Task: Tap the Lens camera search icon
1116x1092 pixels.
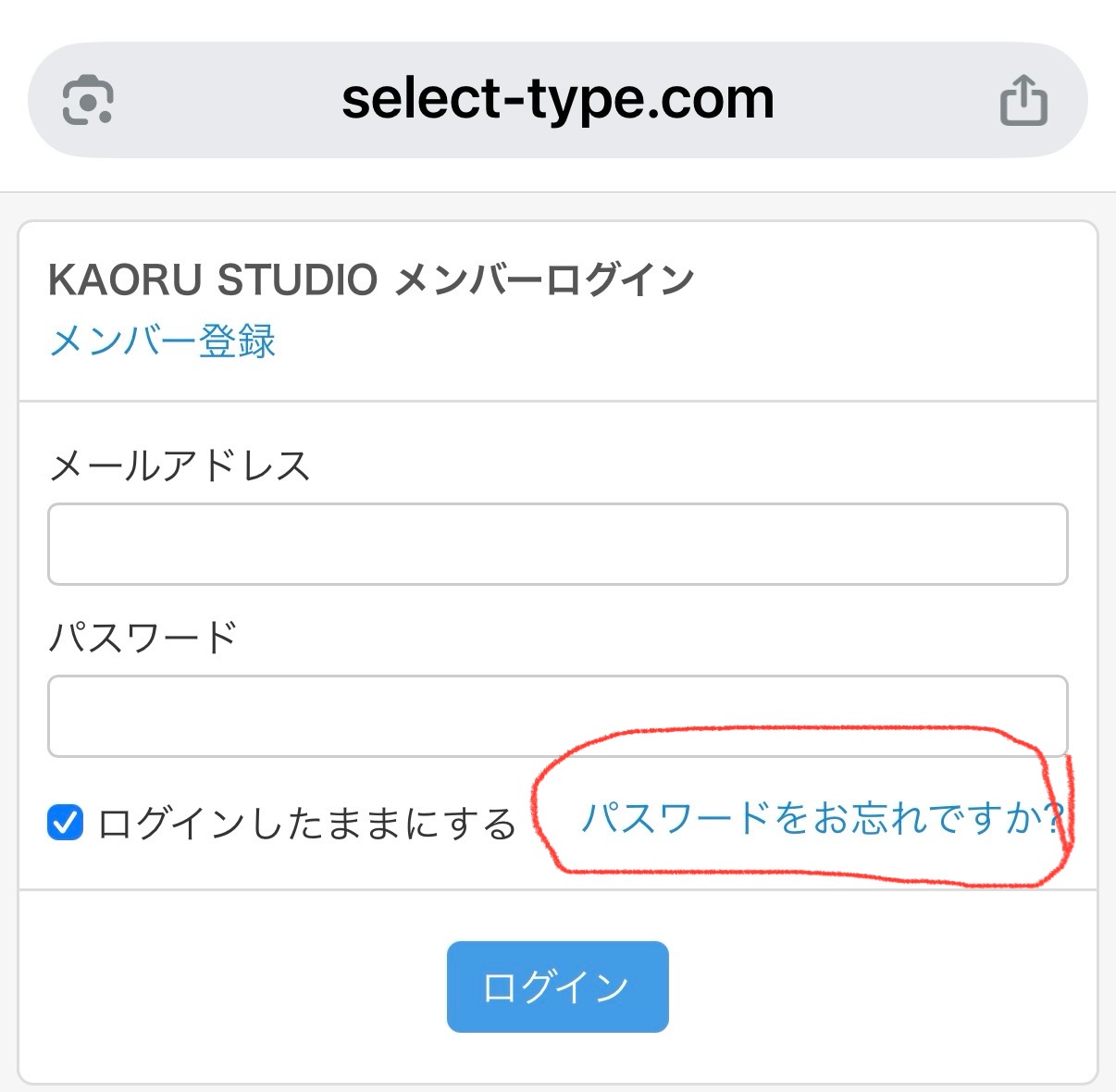Action: 88,99
